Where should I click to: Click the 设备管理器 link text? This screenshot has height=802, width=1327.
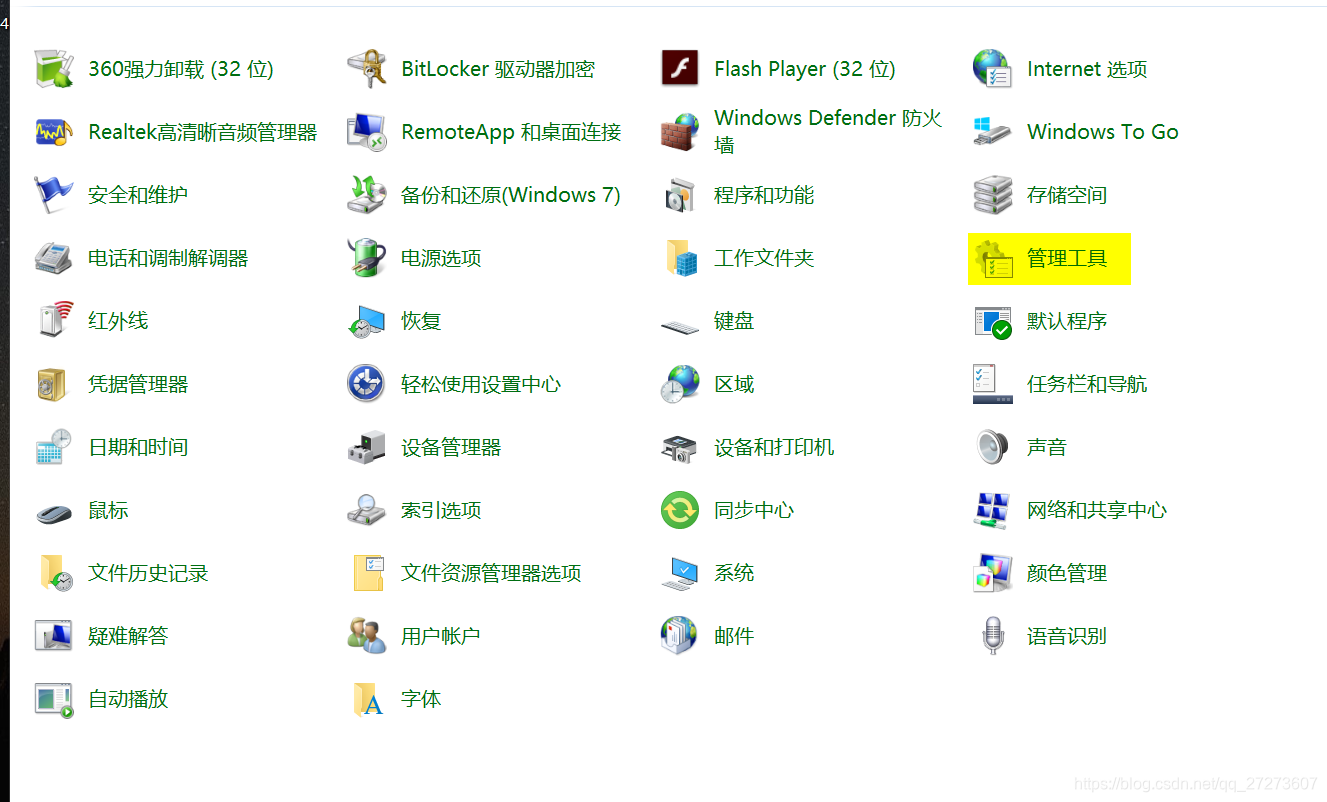[x=451, y=447]
